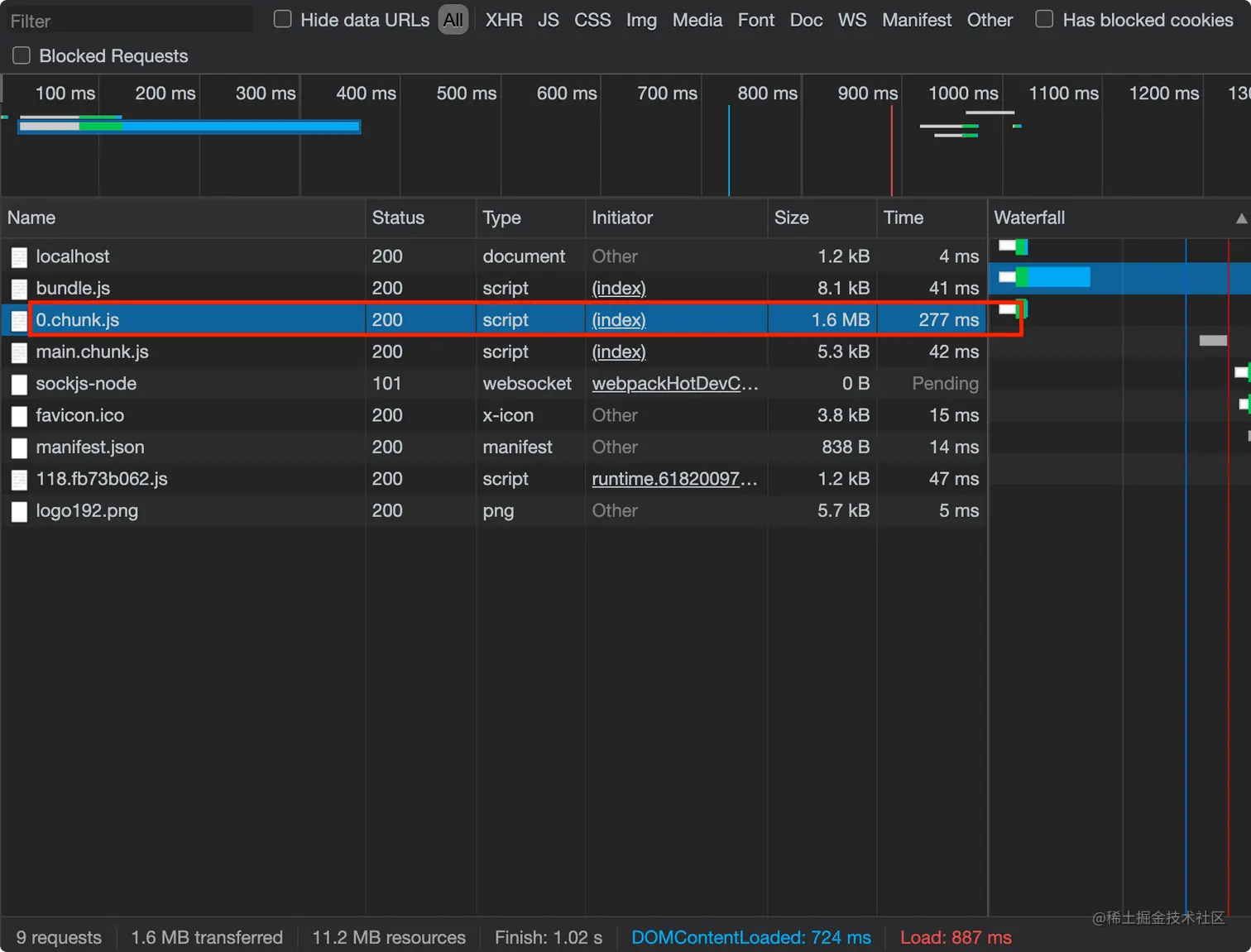Filter requests by Other
This screenshot has height=952, width=1251.
click(990, 20)
